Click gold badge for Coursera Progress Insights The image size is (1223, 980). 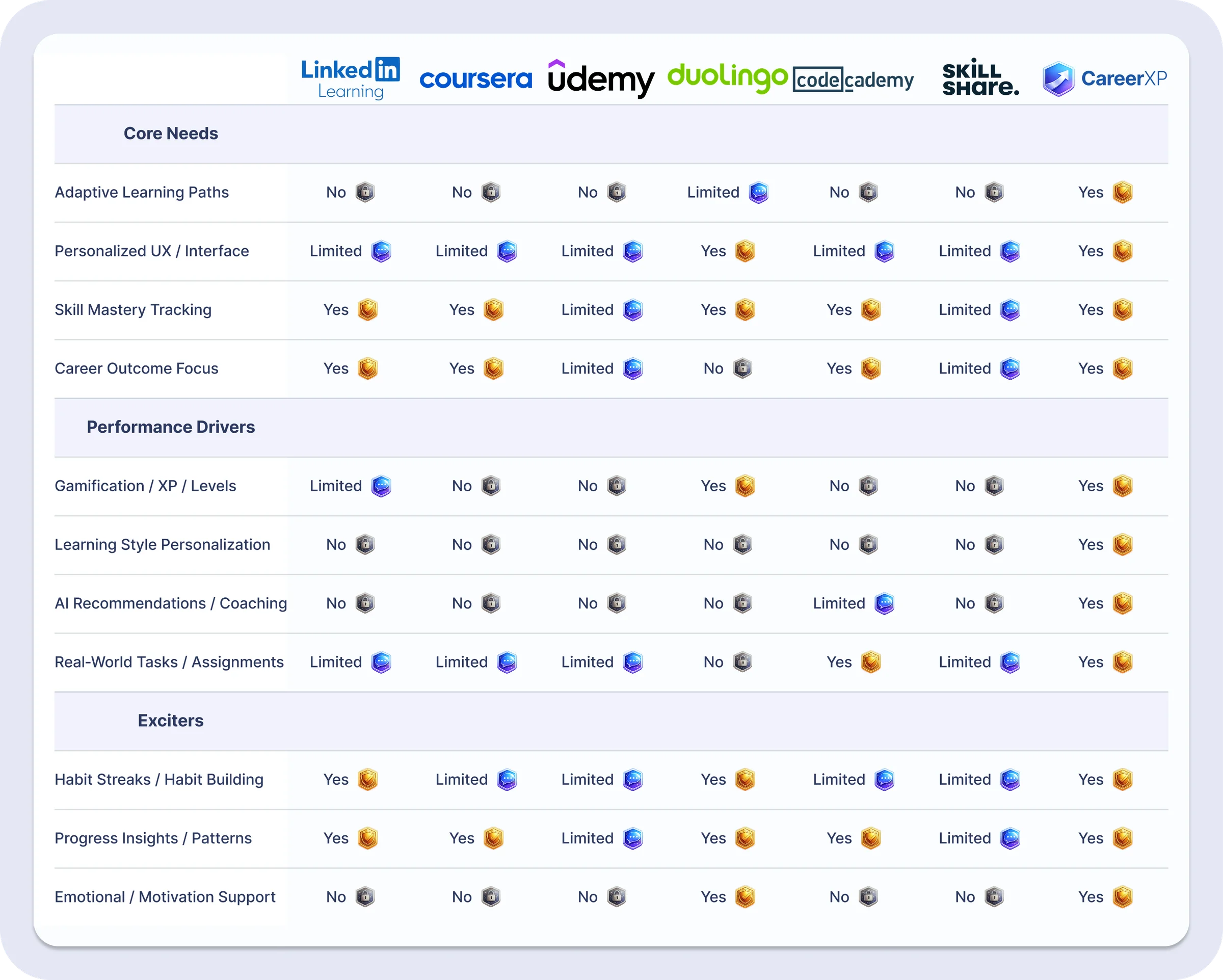(493, 838)
